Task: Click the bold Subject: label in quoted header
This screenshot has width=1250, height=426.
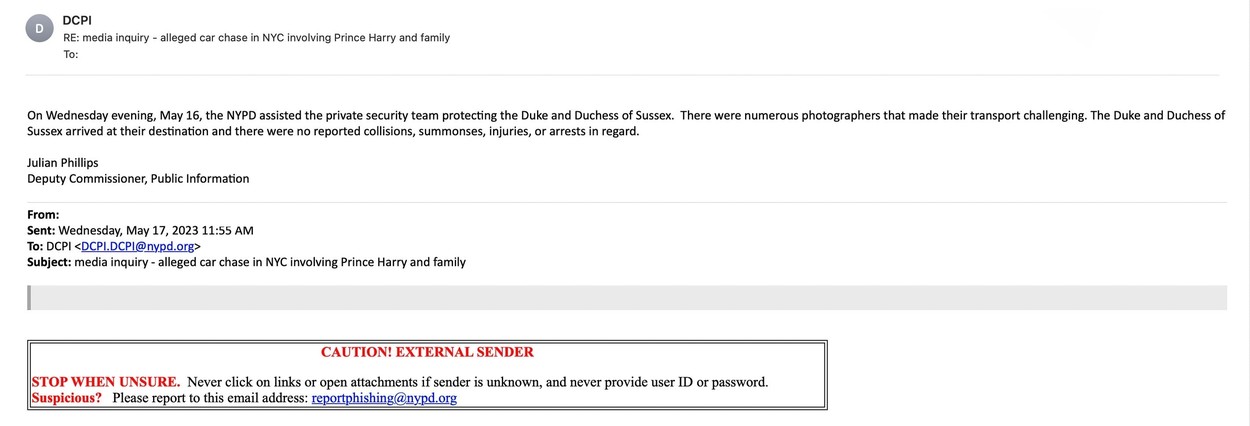Action: 49,262
